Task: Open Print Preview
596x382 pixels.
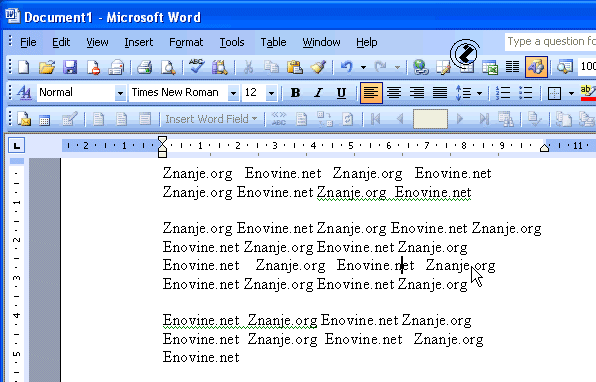Action: 168,68
